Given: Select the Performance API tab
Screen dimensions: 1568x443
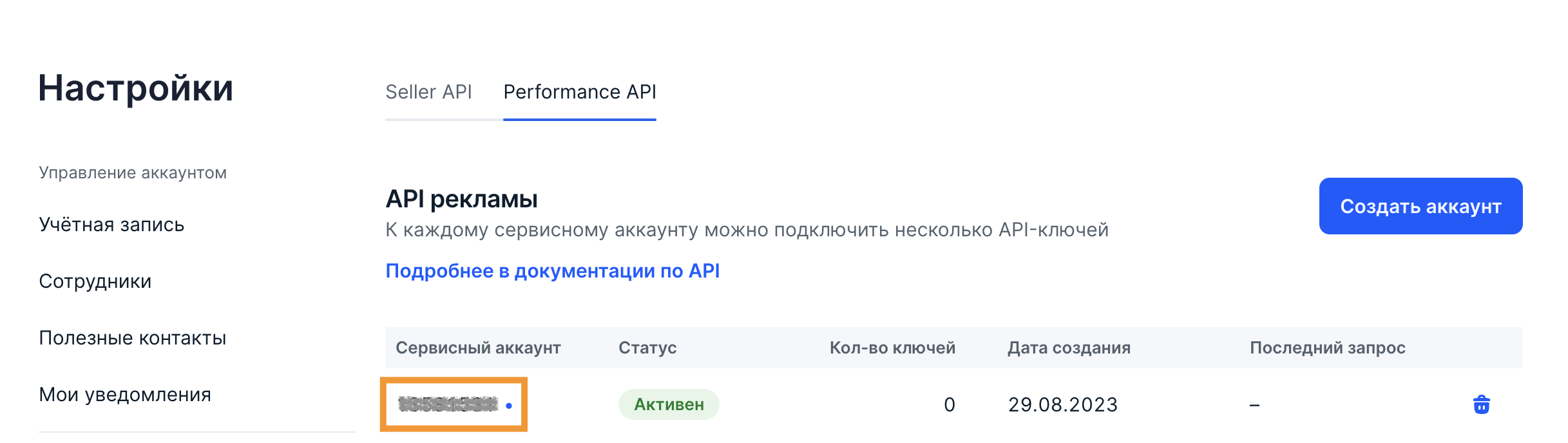Looking at the screenshot, I should pos(579,92).
